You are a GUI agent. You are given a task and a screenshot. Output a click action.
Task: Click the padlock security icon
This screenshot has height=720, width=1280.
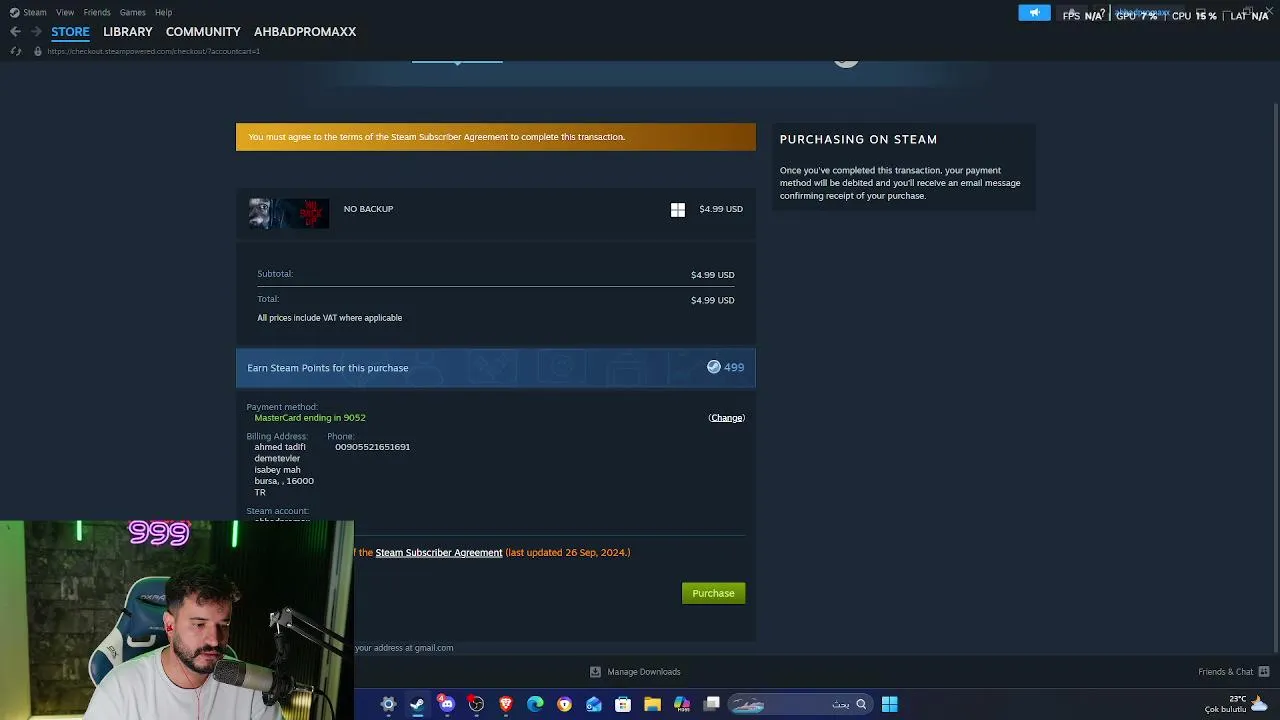(x=38, y=51)
